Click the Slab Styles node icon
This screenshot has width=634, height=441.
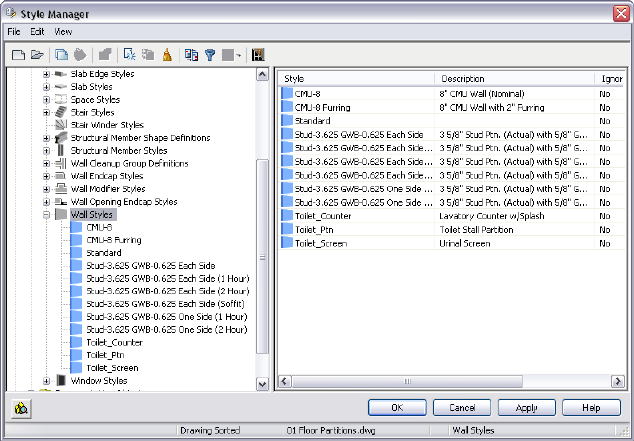61,87
